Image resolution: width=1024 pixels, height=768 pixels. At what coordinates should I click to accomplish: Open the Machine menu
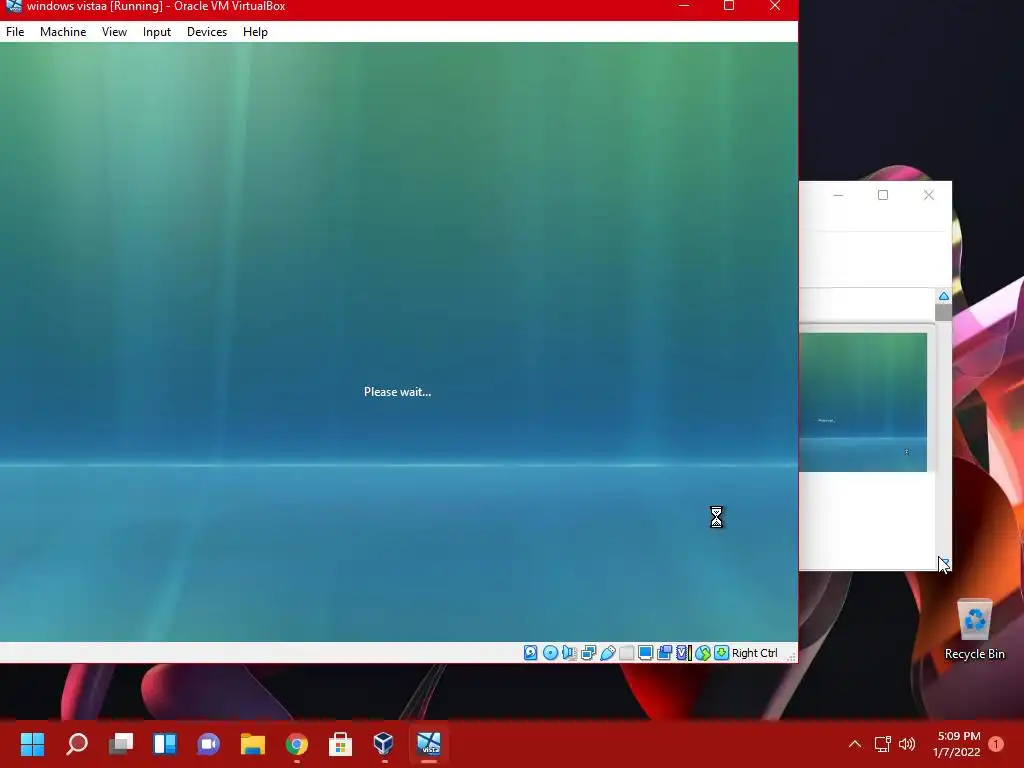pos(63,31)
